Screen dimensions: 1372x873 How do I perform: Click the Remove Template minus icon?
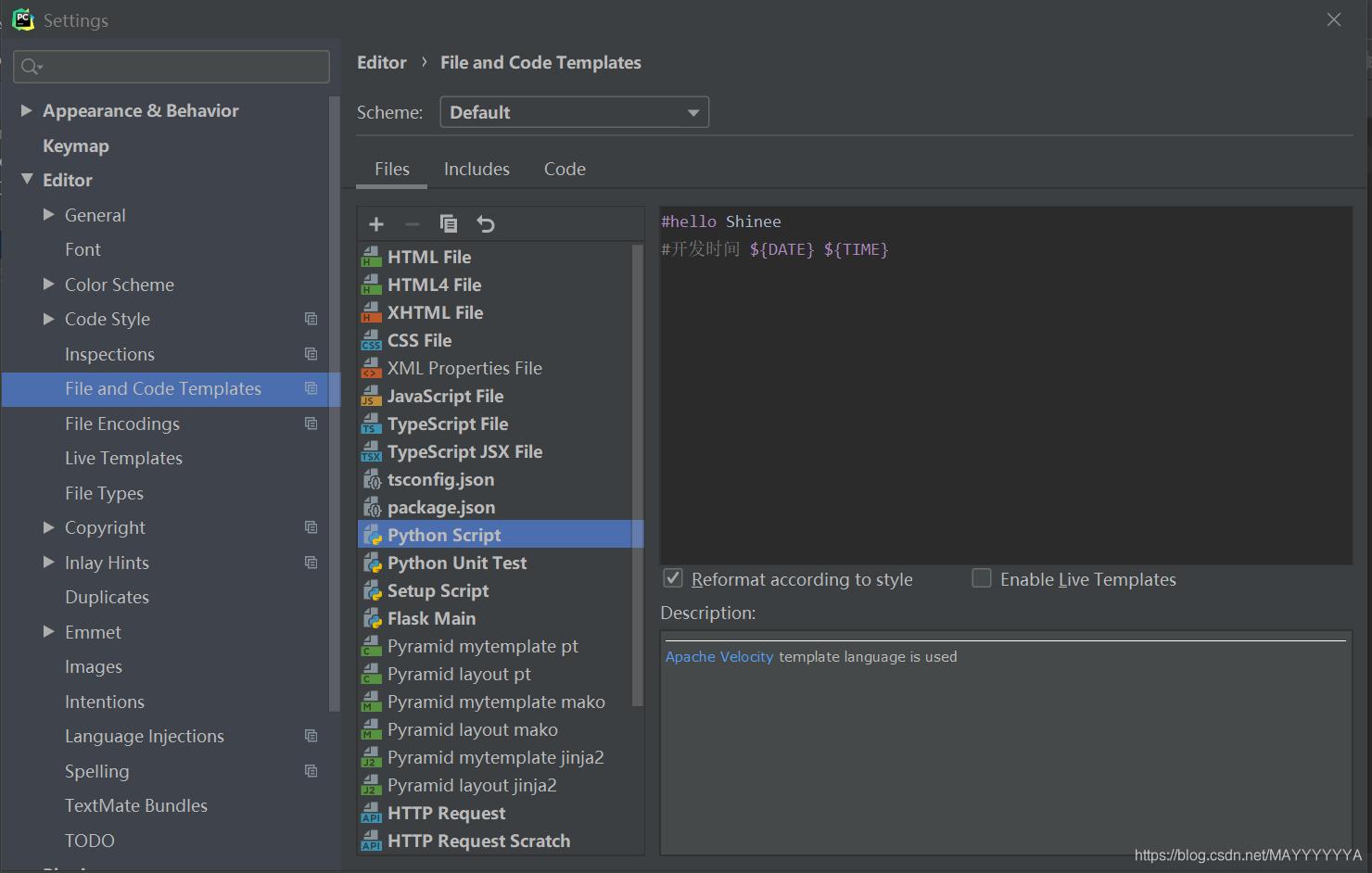[x=413, y=224]
